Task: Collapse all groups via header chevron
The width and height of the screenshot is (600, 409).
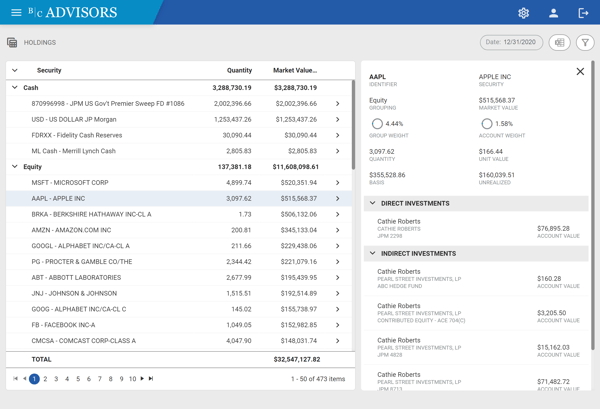Action: coord(15,70)
